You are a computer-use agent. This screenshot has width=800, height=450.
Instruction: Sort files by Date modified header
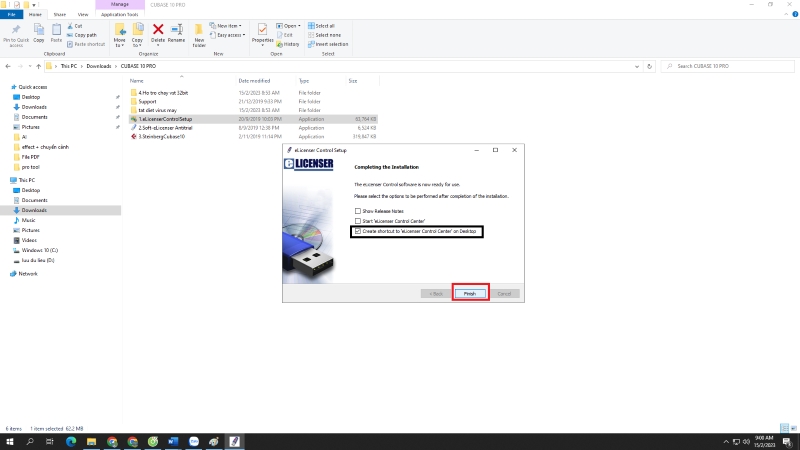[x=254, y=81]
